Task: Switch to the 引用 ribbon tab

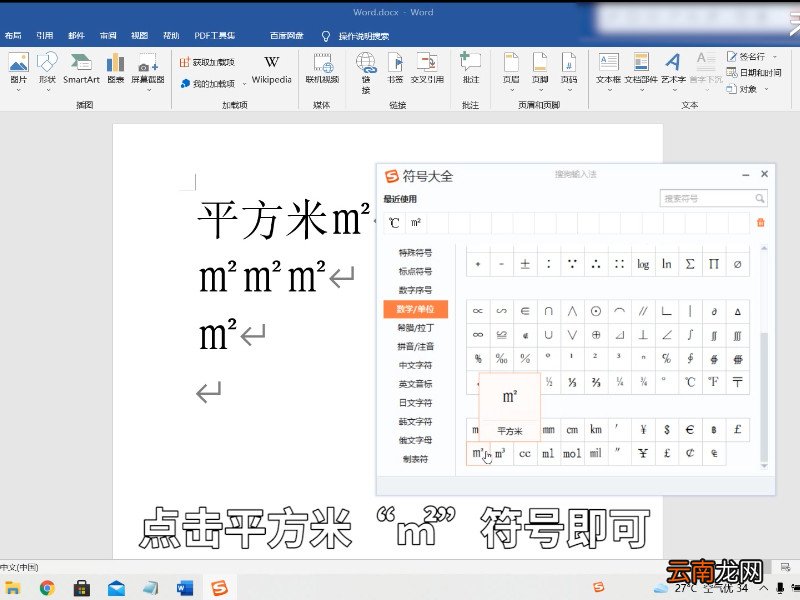Action: (45, 36)
